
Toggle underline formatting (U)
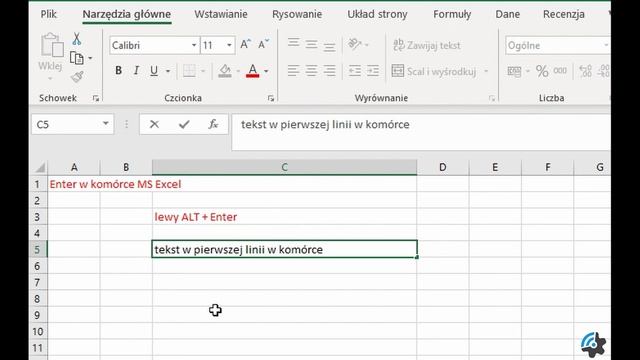(x=154, y=71)
